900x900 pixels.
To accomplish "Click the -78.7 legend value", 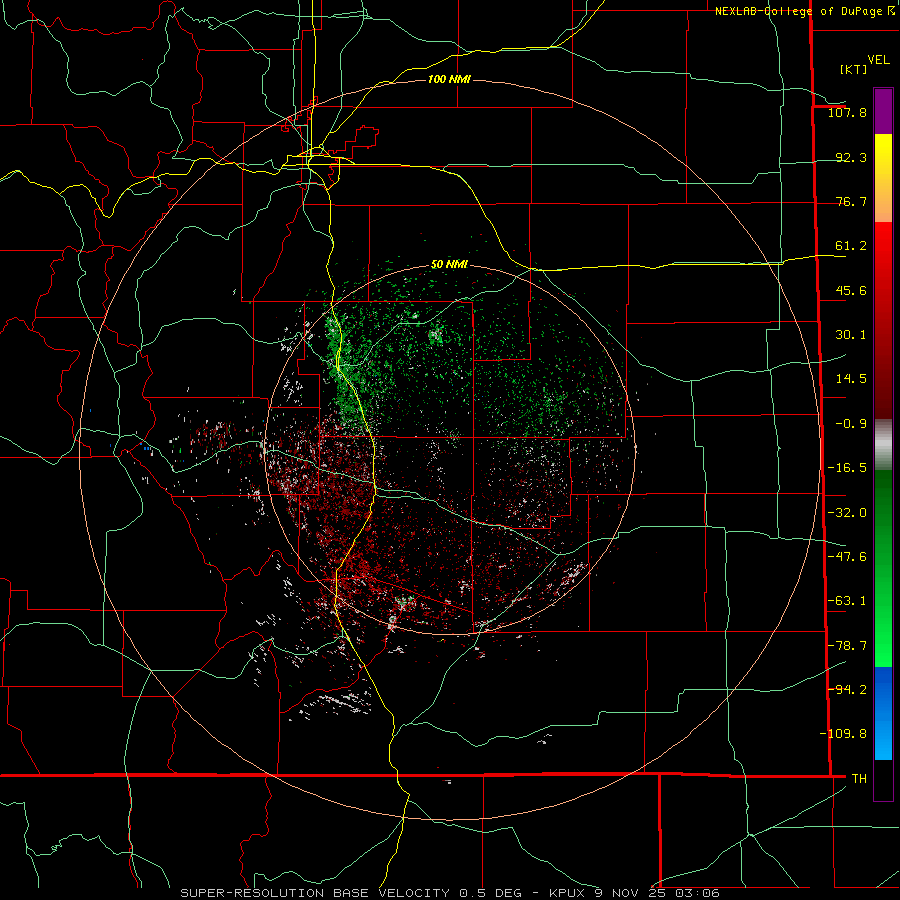I will (847, 646).
